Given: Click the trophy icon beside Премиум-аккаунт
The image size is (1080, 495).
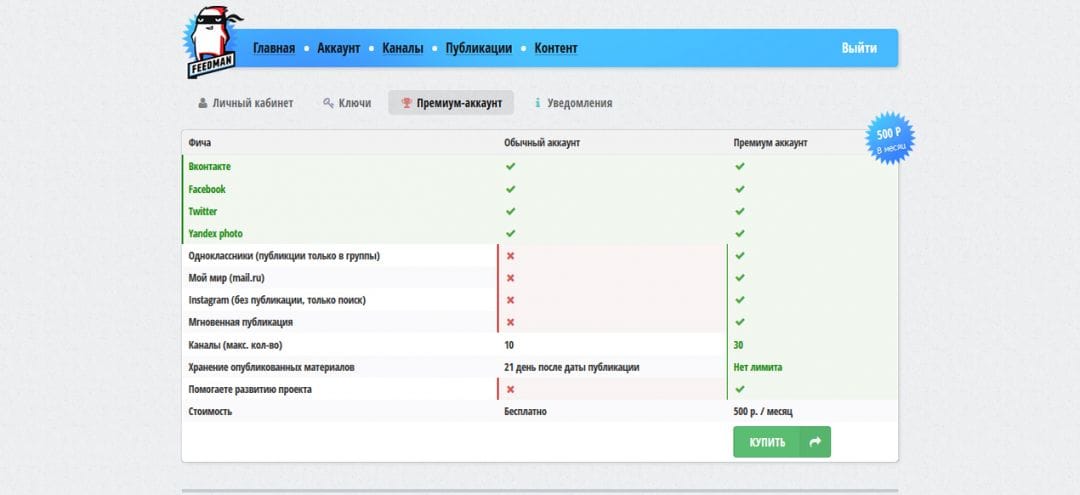Looking at the screenshot, I should pyautogui.click(x=406, y=103).
